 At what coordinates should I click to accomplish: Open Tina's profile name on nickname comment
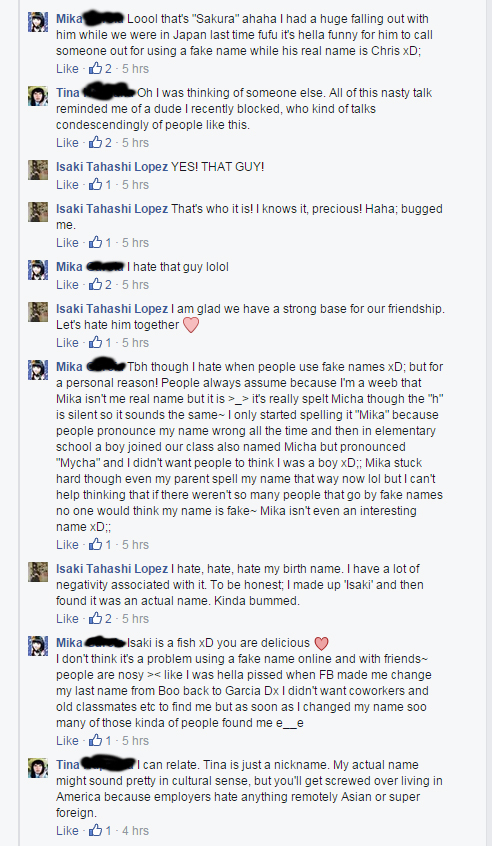pyautogui.click(x=67, y=765)
